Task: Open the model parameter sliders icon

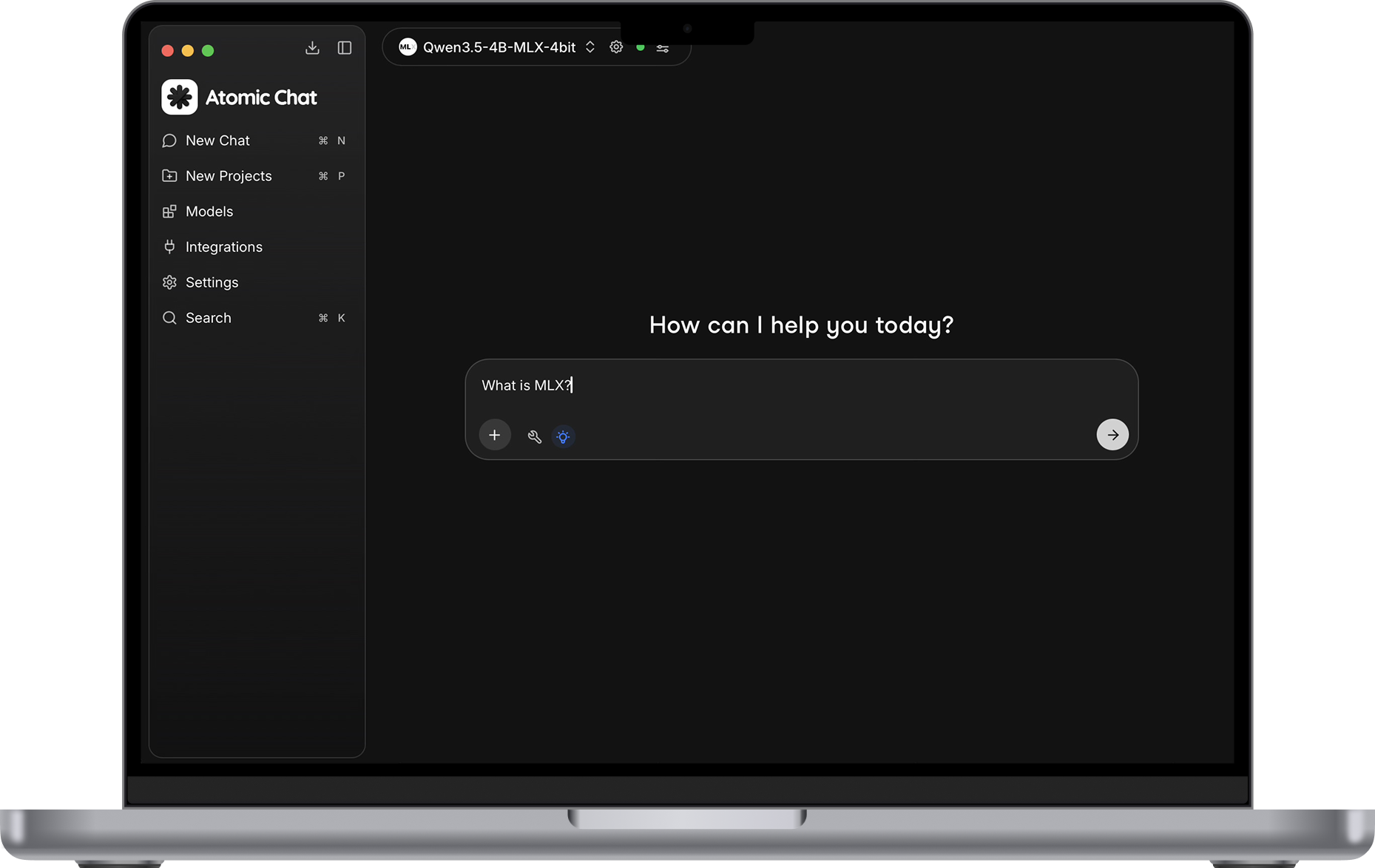Action: coord(663,48)
